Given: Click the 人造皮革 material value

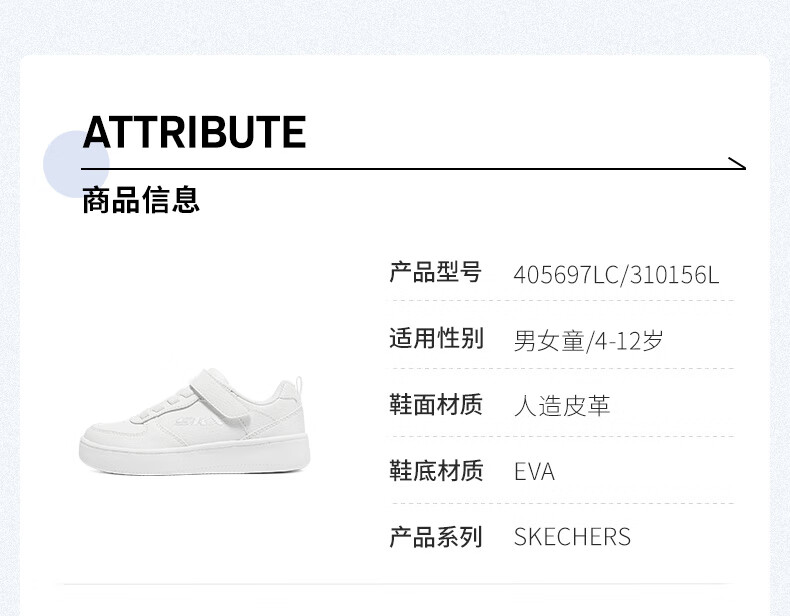Looking at the screenshot, I should (x=562, y=406).
